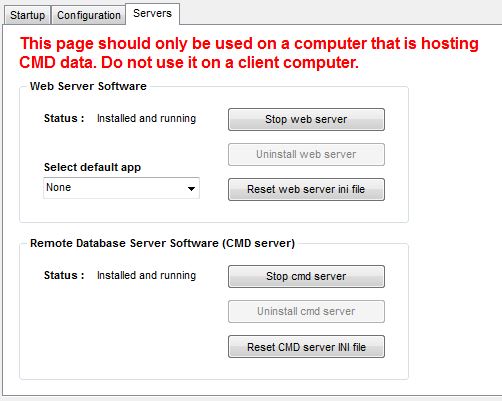
Task: Click the red warning text about hosting CMD data
Action: (x=249, y=53)
